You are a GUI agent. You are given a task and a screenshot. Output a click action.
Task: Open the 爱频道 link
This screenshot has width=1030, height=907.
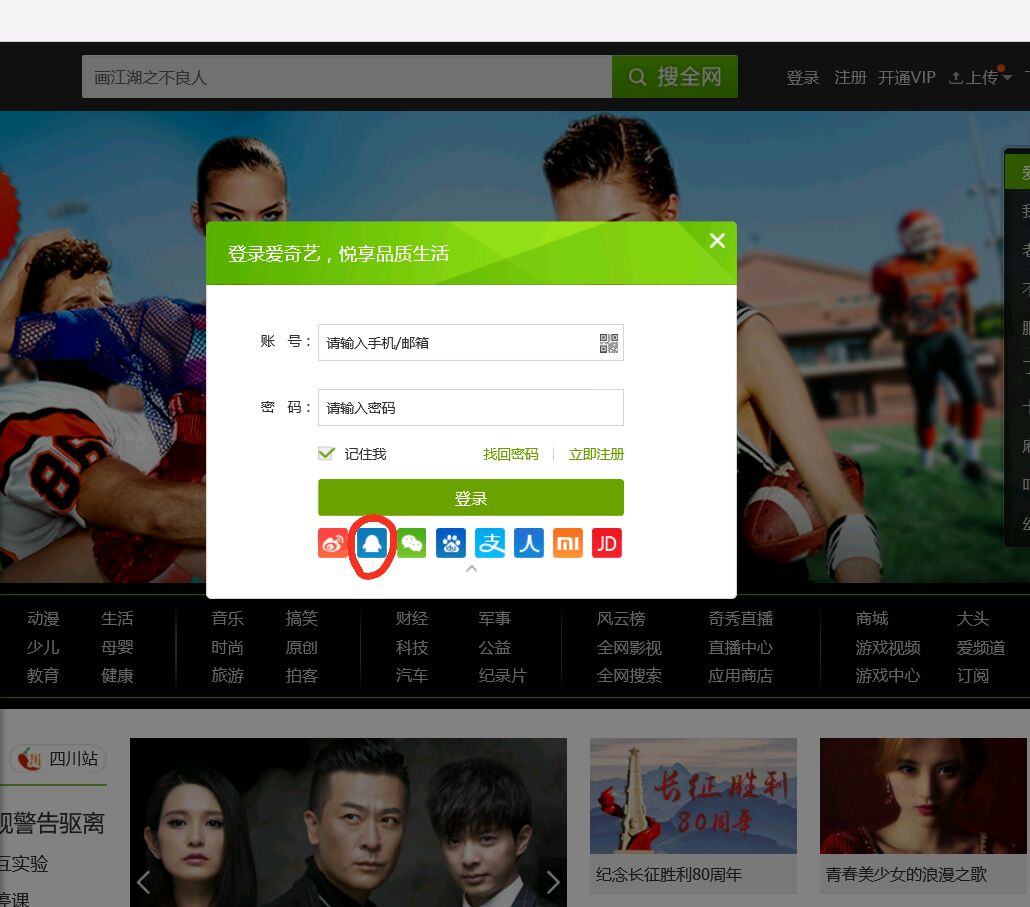tap(981, 648)
